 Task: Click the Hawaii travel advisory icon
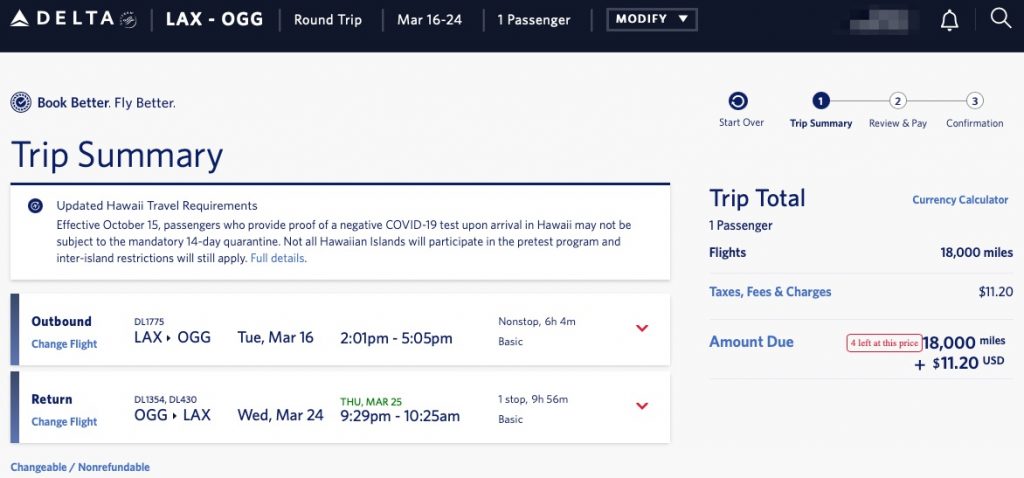(x=35, y=206)
